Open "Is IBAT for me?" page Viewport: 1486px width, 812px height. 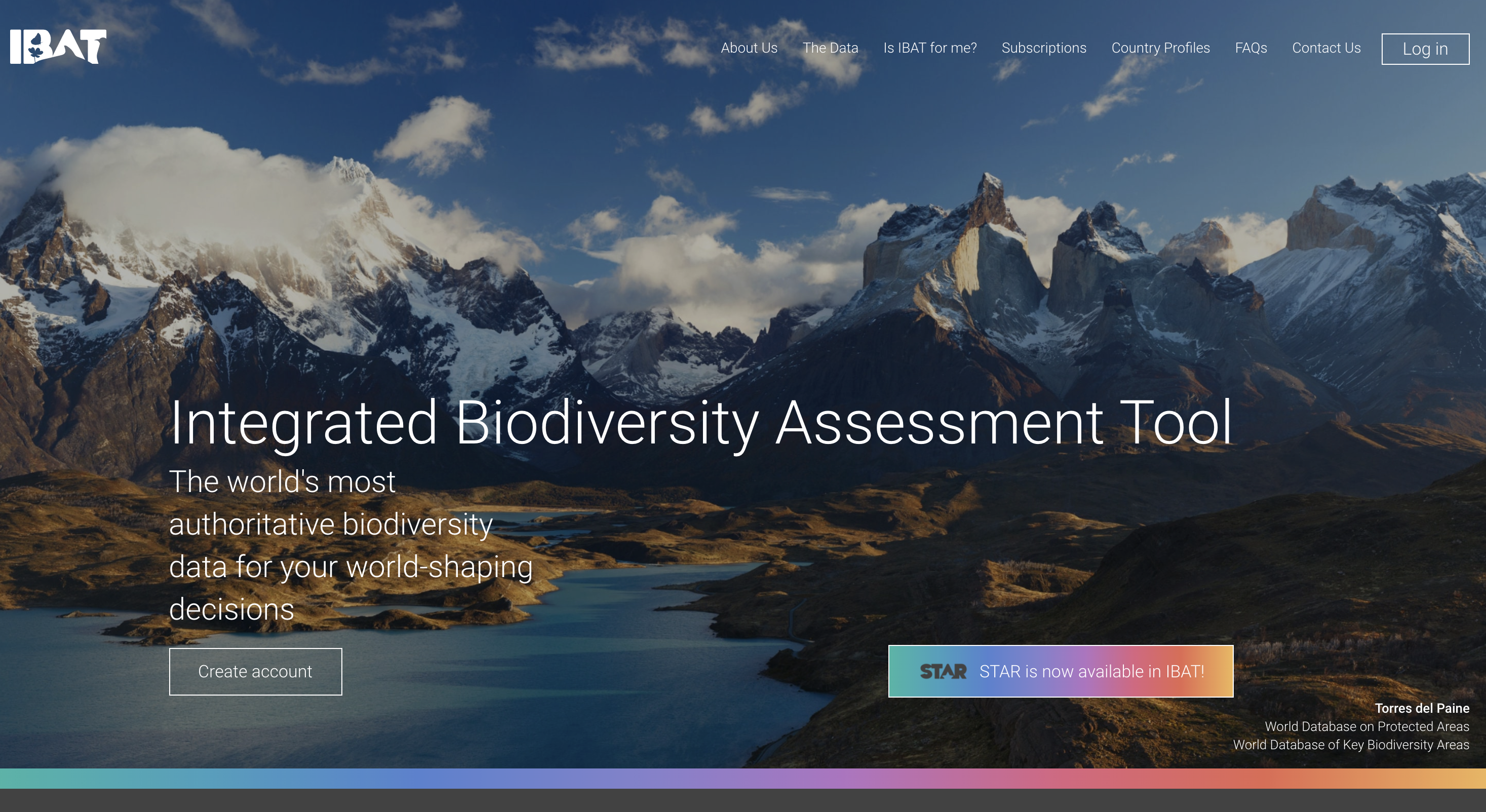[930, 48]
